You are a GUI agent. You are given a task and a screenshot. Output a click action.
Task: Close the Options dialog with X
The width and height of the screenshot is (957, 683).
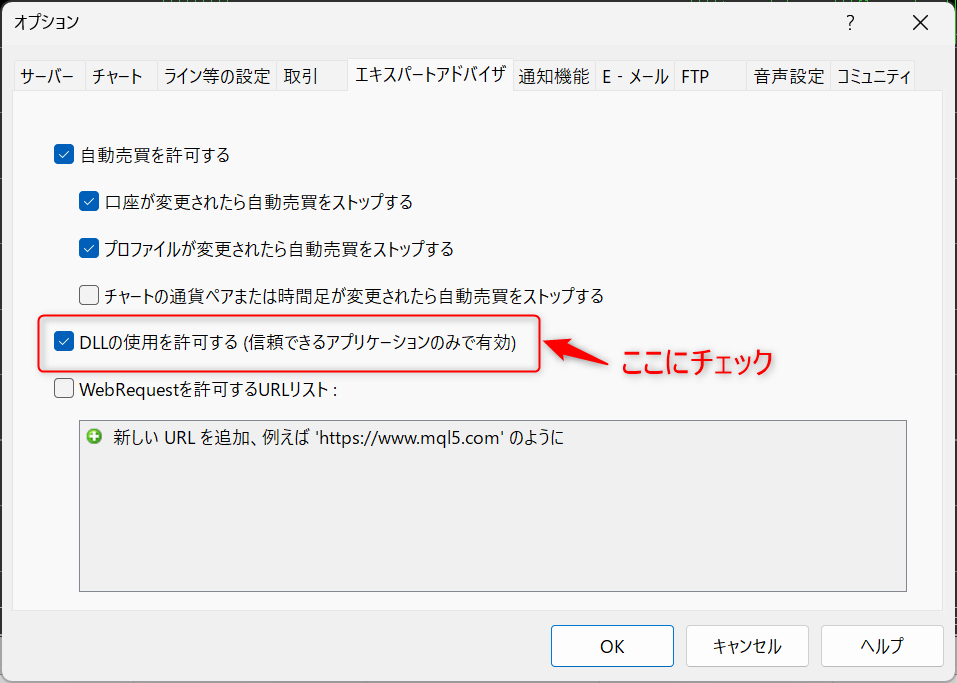[x=919, y=22]
